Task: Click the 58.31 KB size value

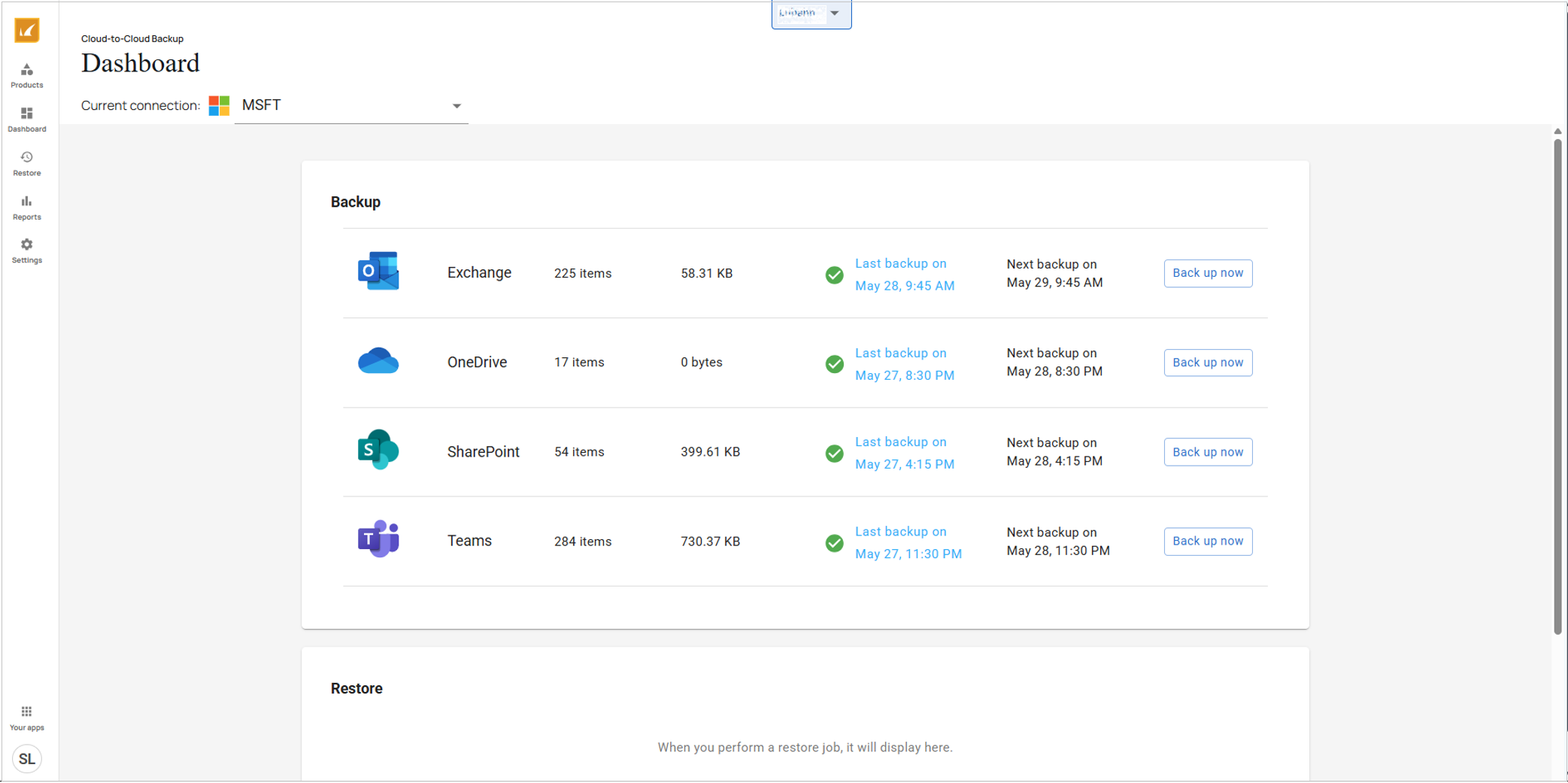Action: click(707, 273)
